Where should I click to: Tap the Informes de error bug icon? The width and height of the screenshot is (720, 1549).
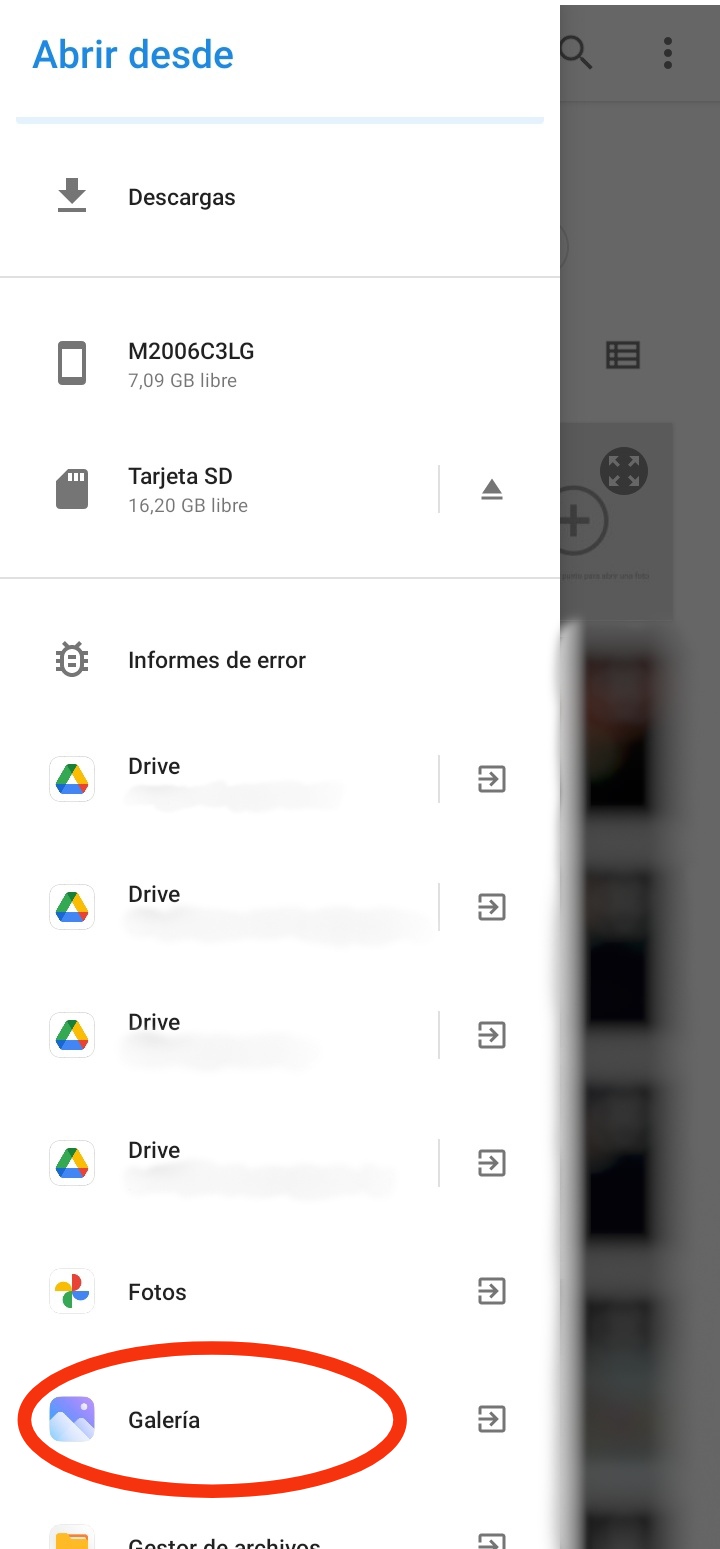point(72,660)
